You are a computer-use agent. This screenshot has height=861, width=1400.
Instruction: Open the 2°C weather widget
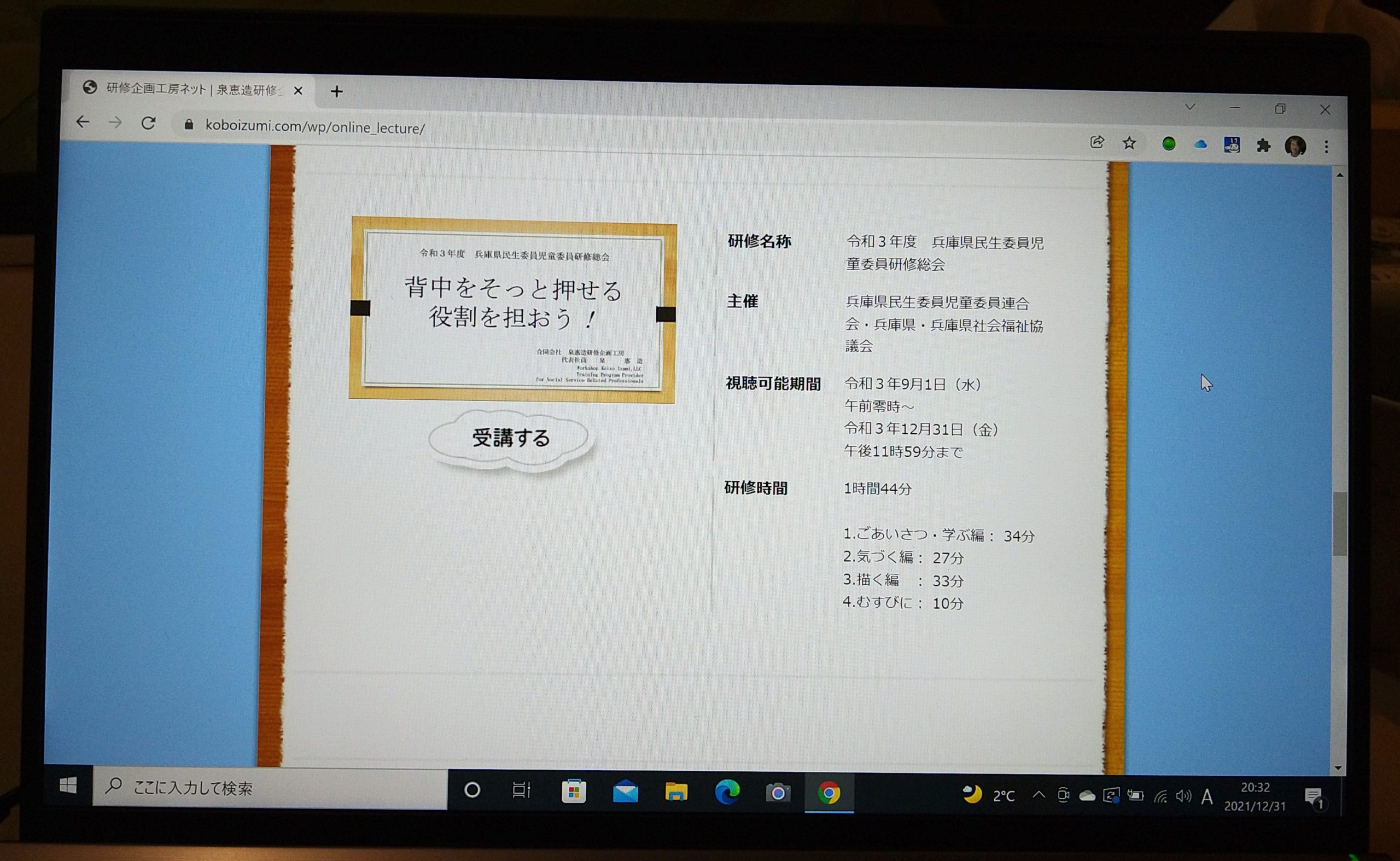tap(988, 795)
